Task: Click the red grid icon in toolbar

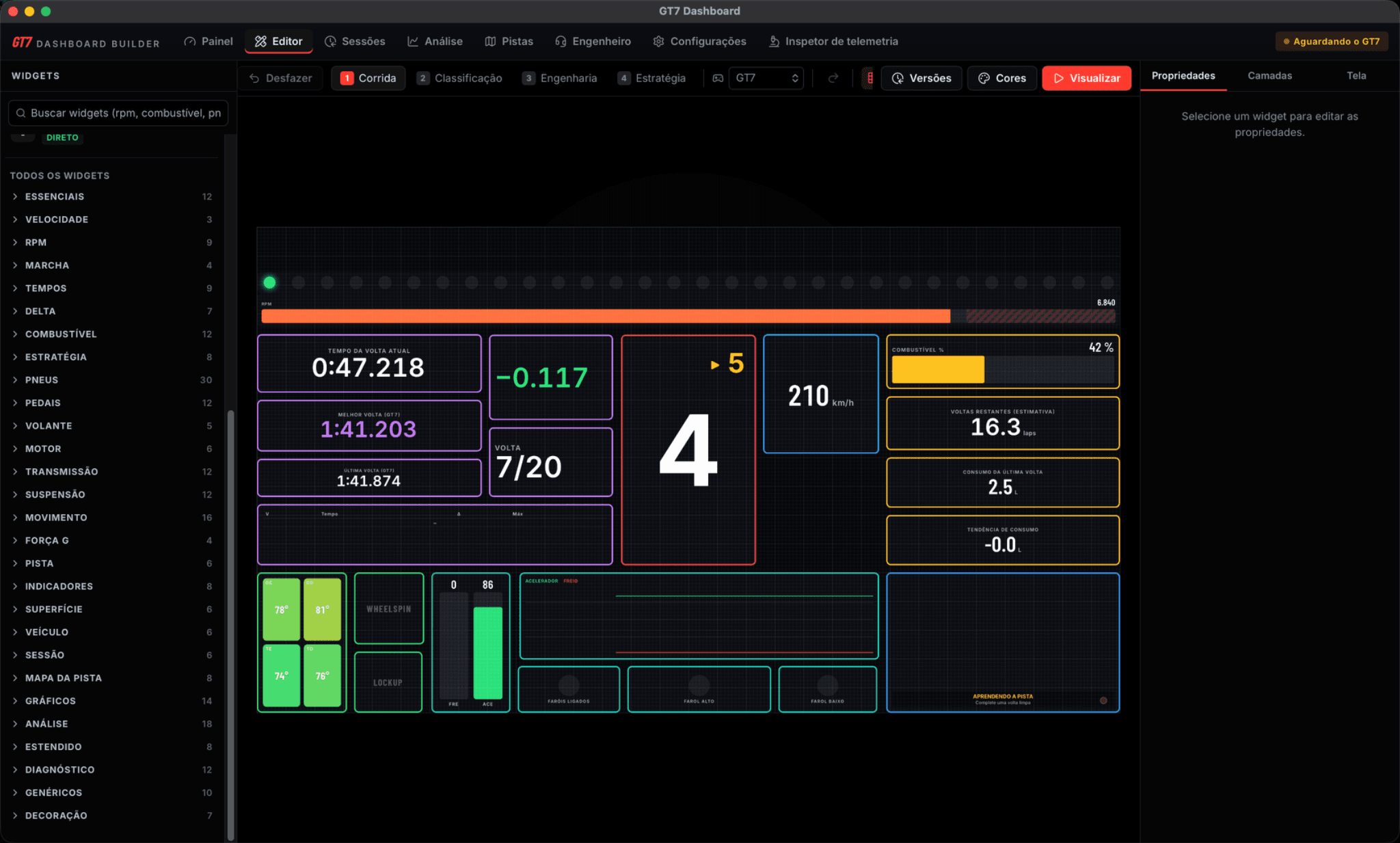Action: click(x=870, y=79)
